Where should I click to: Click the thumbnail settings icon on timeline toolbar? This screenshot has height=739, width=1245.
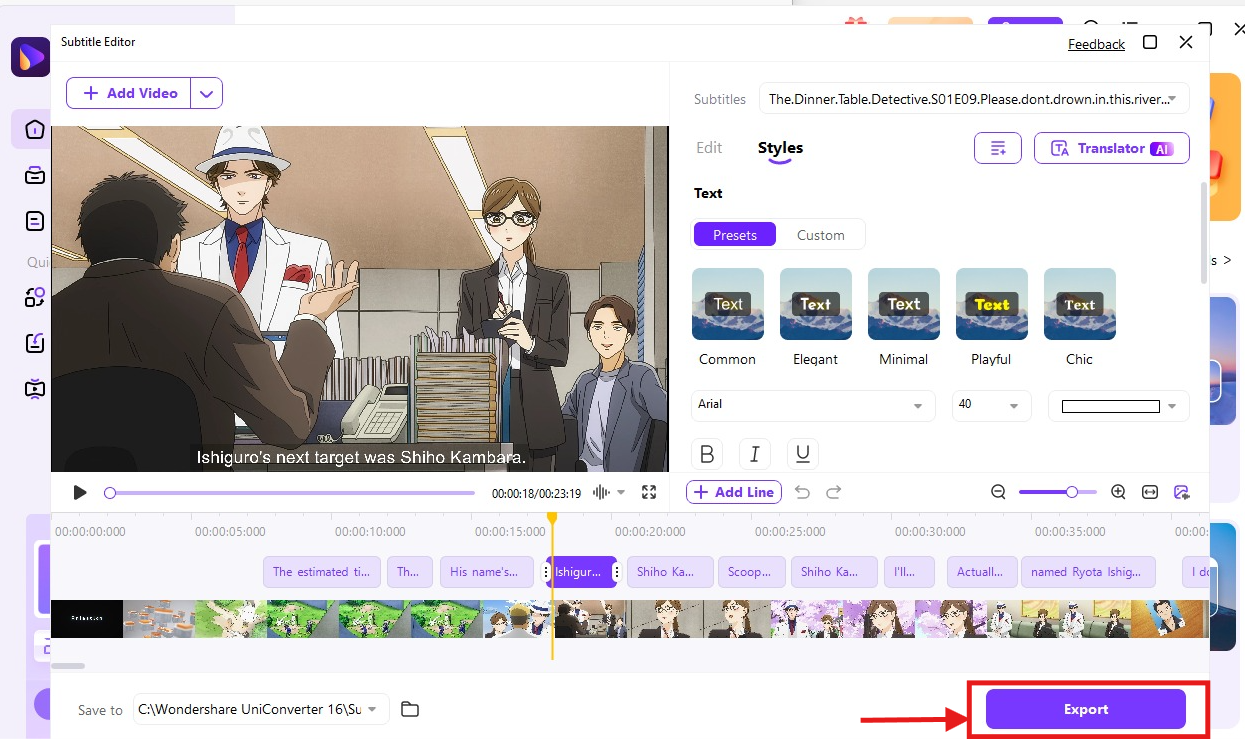[1182, 492]
